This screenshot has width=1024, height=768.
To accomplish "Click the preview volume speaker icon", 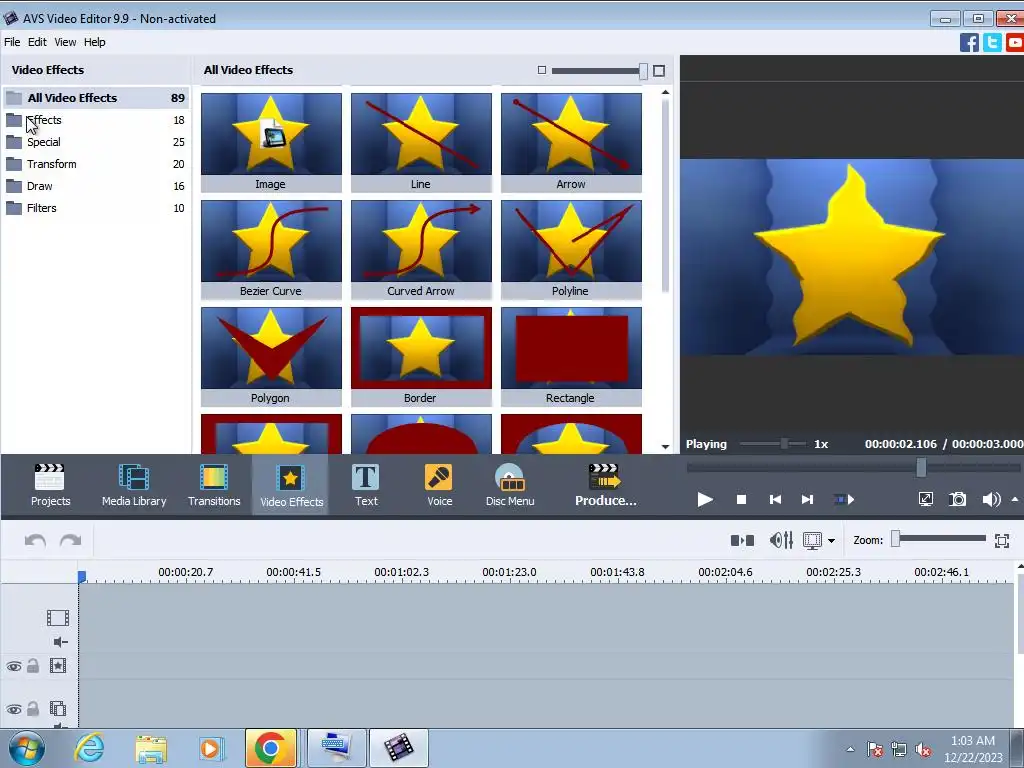I will tap(991, 500).
